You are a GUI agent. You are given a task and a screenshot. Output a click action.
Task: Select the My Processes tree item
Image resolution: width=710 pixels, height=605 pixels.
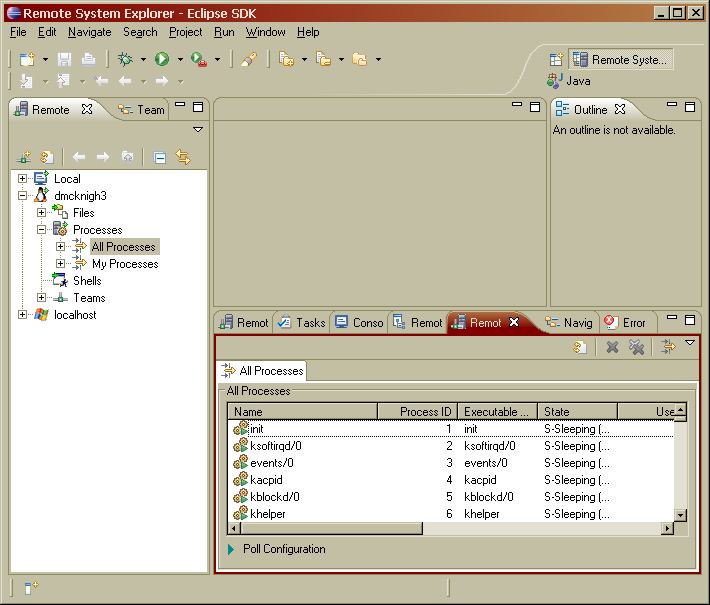(125, 264)
